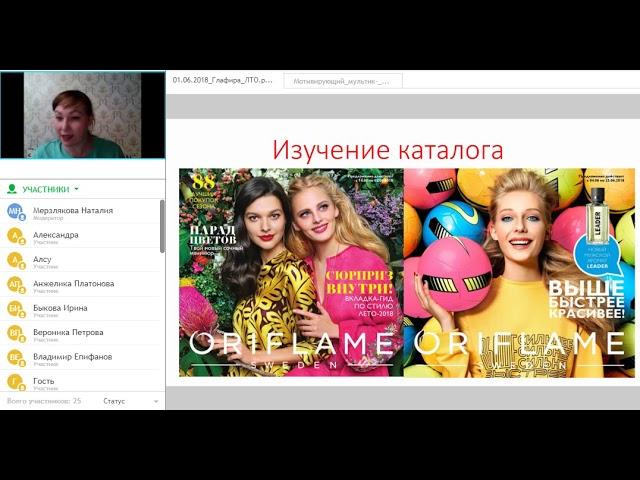Click participant name Мерзлякова Наталия

73,211
